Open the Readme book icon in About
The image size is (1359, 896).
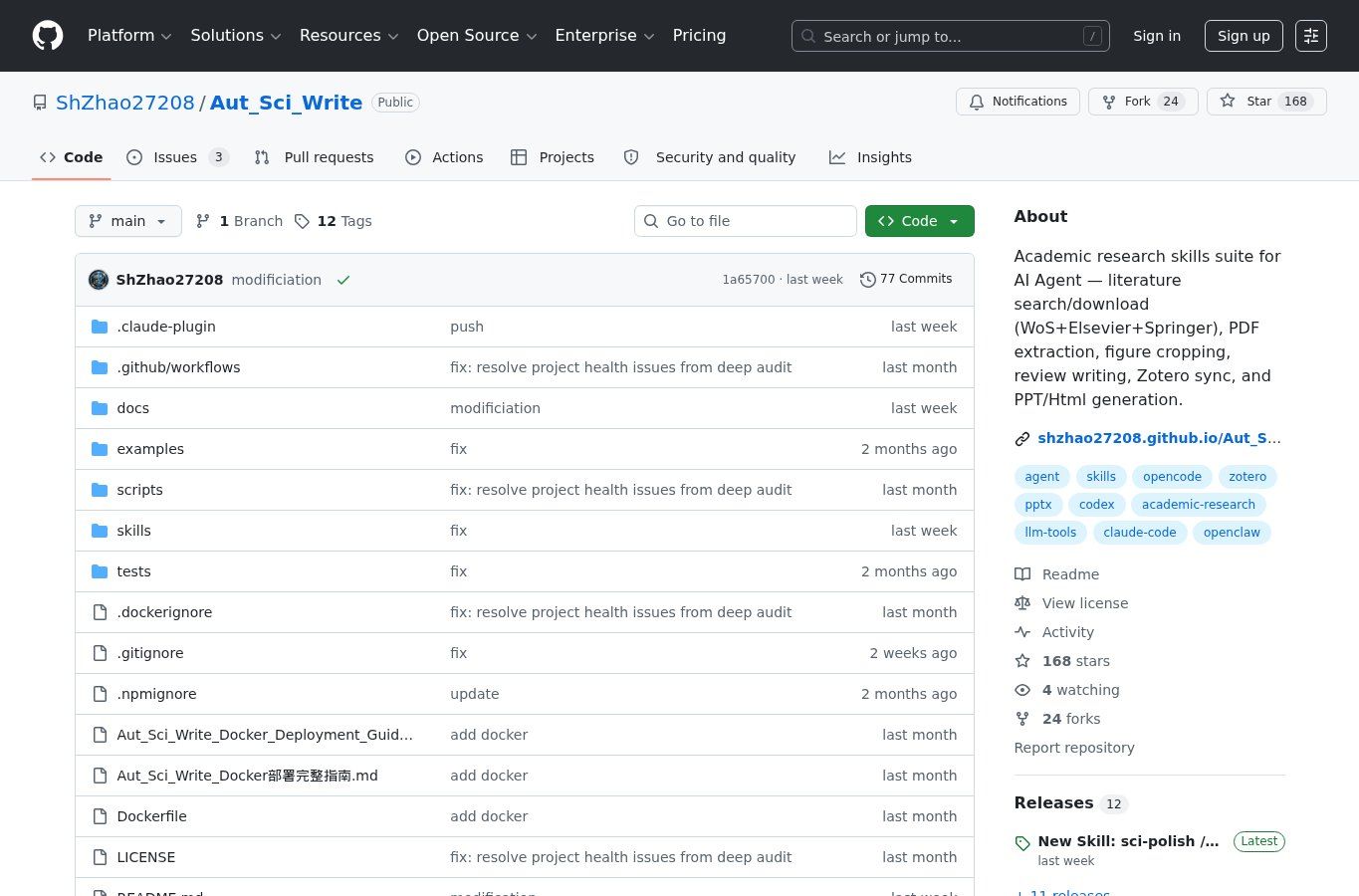(1022, 574)
